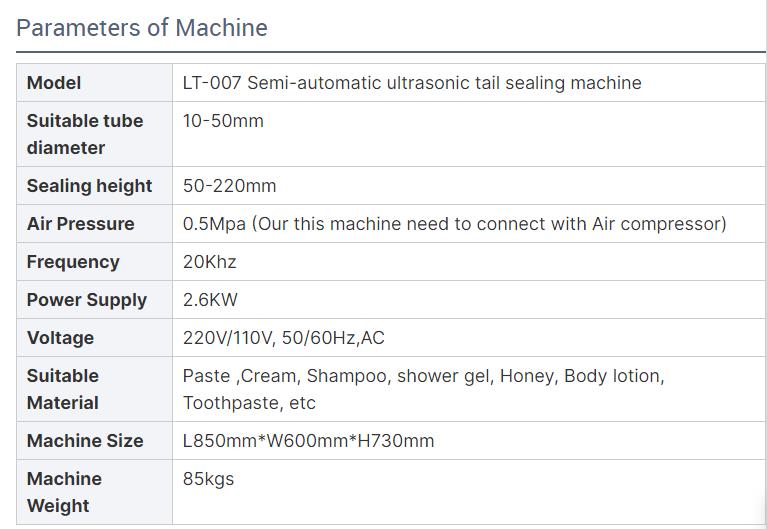Click the 20Khz frequency value
Viewport: 767px width, 529px height.
click(x=209, y=262)
